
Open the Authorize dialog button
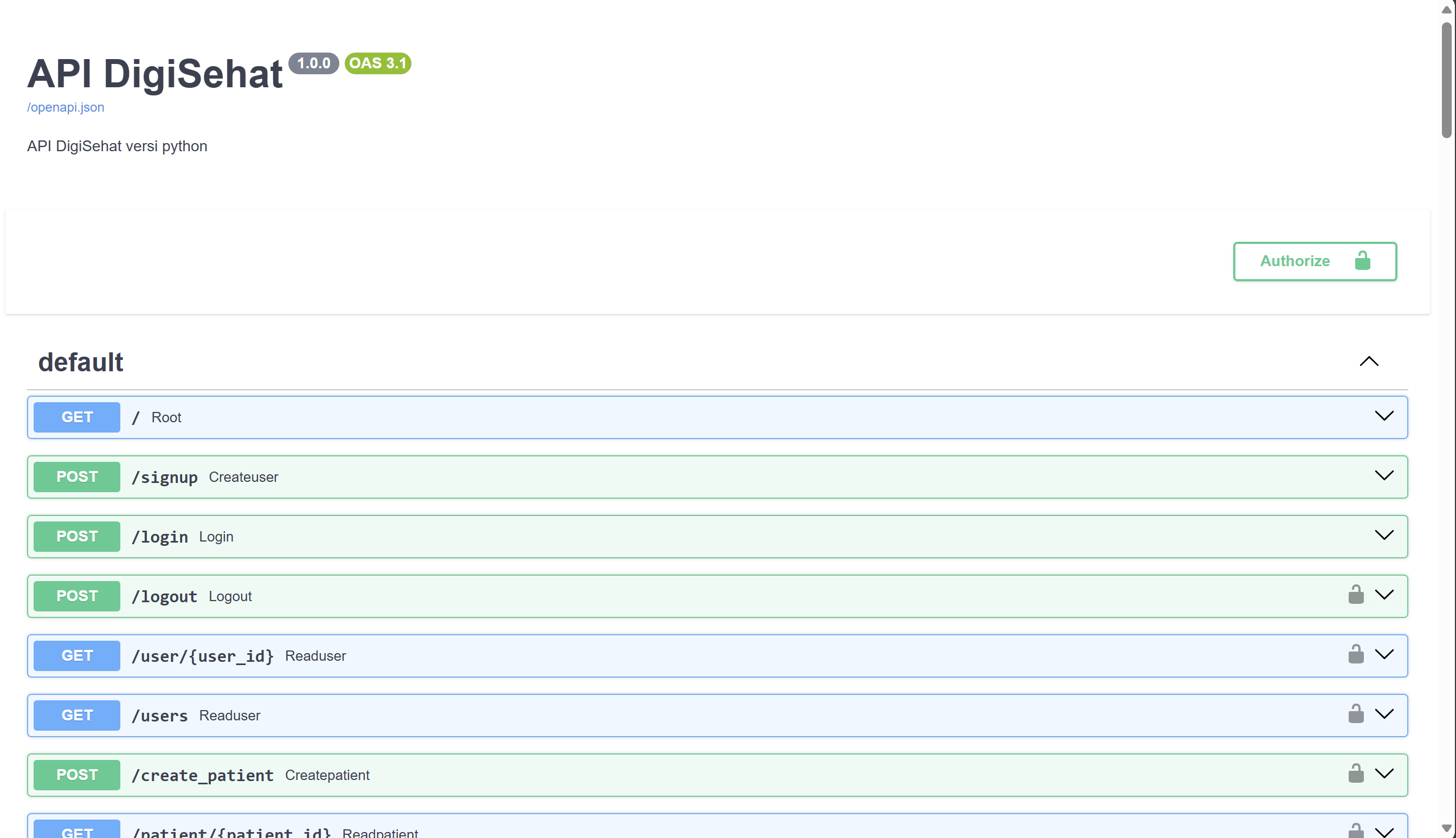pyautogui.click(x=1315, y=261)
